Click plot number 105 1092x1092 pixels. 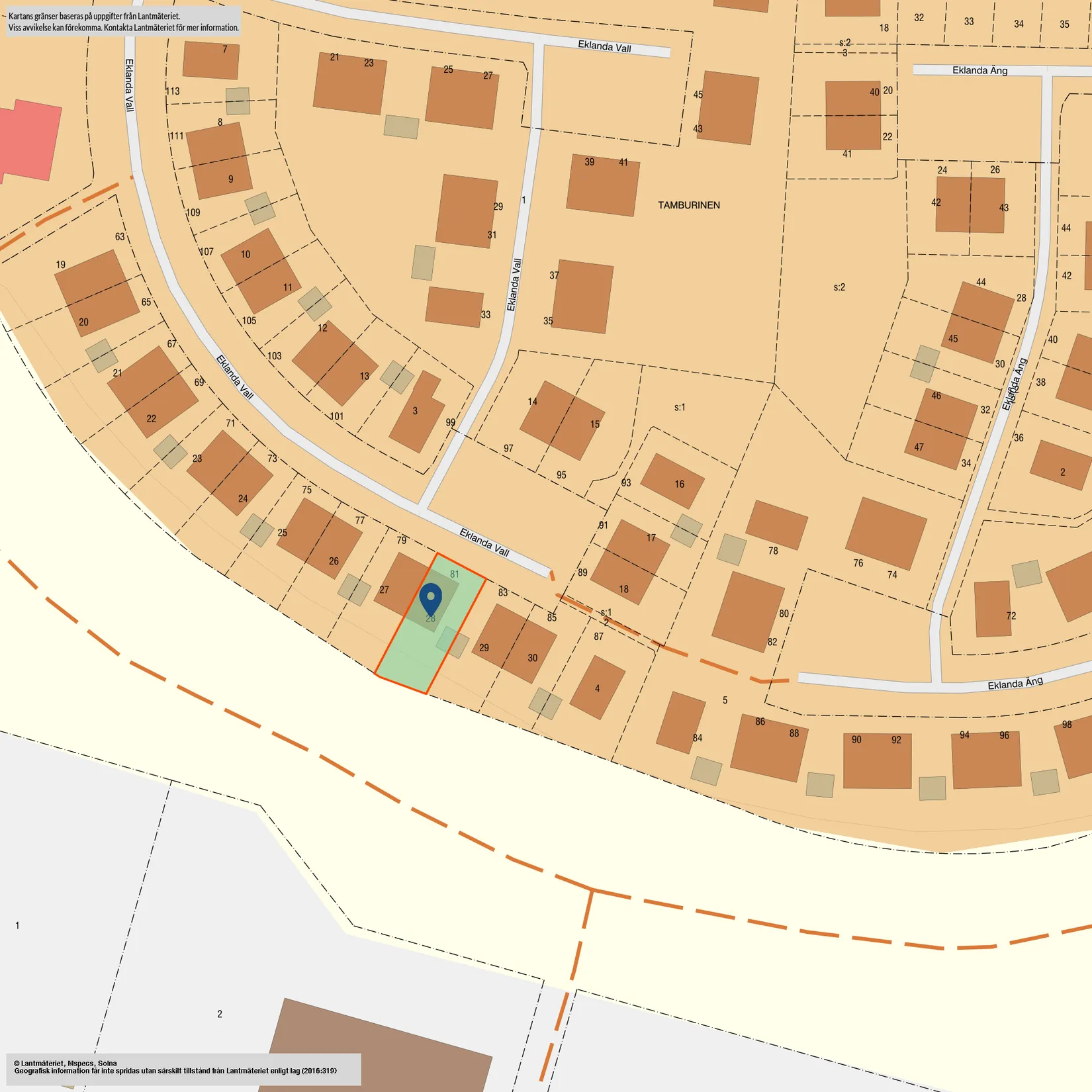(x=249, y=321)
